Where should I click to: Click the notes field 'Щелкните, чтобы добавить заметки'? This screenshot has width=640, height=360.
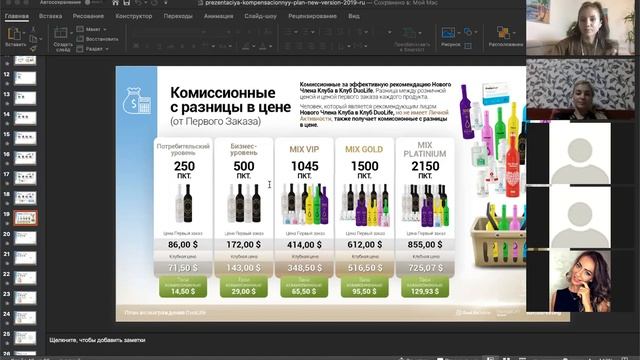(x=97, y=340)
